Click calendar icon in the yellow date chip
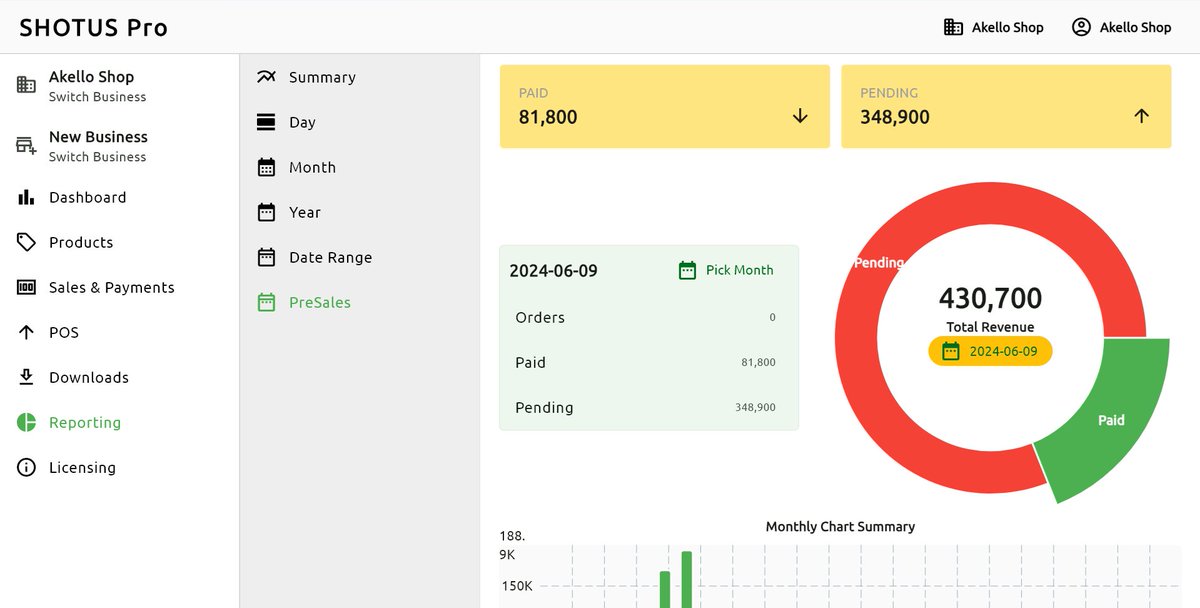Image resolution: width=1200 pixels, height=608 pixels. (951, 351)
